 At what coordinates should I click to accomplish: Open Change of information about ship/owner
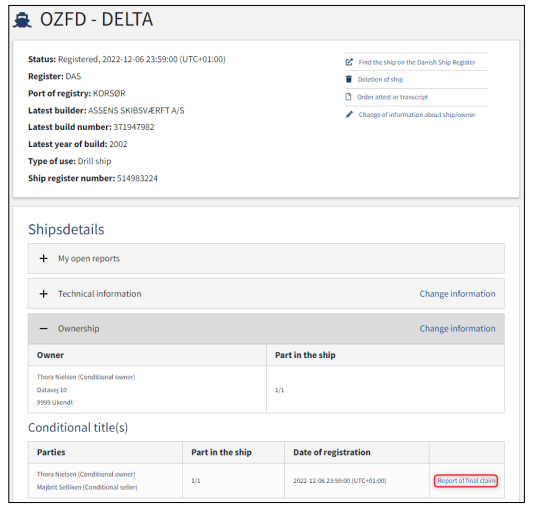[x=417, y=115]
